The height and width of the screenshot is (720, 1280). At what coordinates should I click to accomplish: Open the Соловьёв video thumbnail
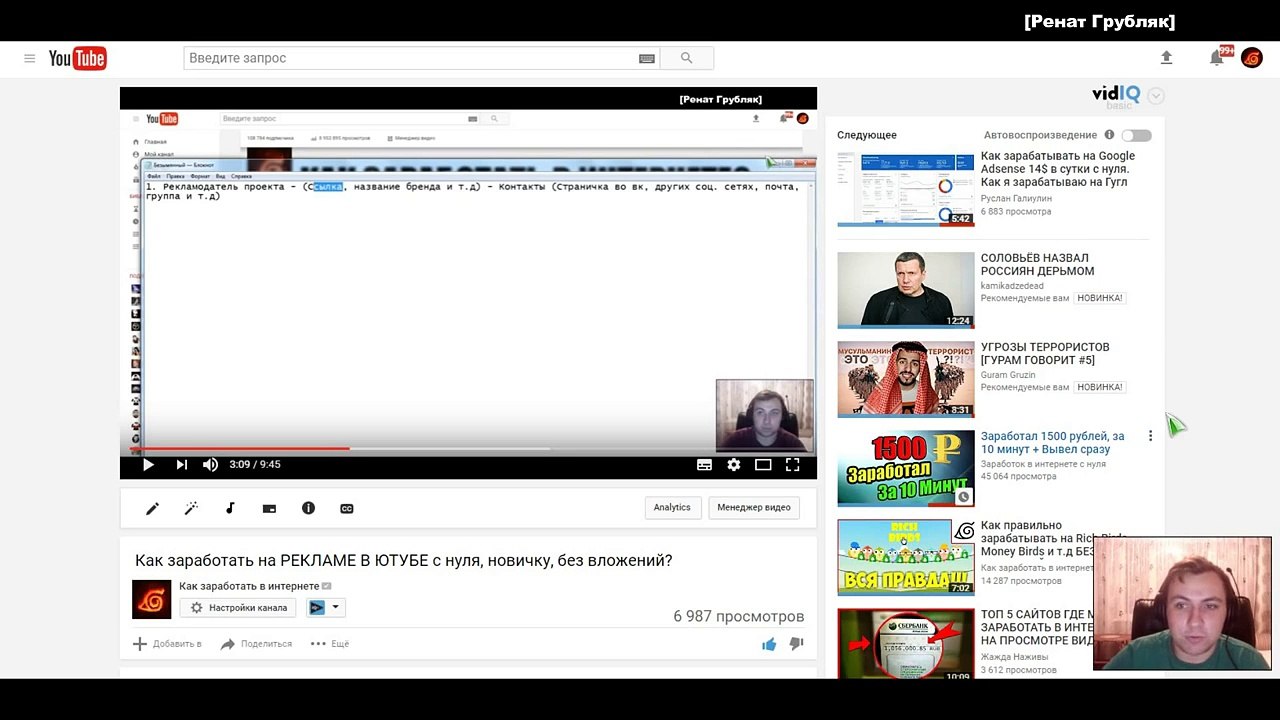tap(906, 290)
